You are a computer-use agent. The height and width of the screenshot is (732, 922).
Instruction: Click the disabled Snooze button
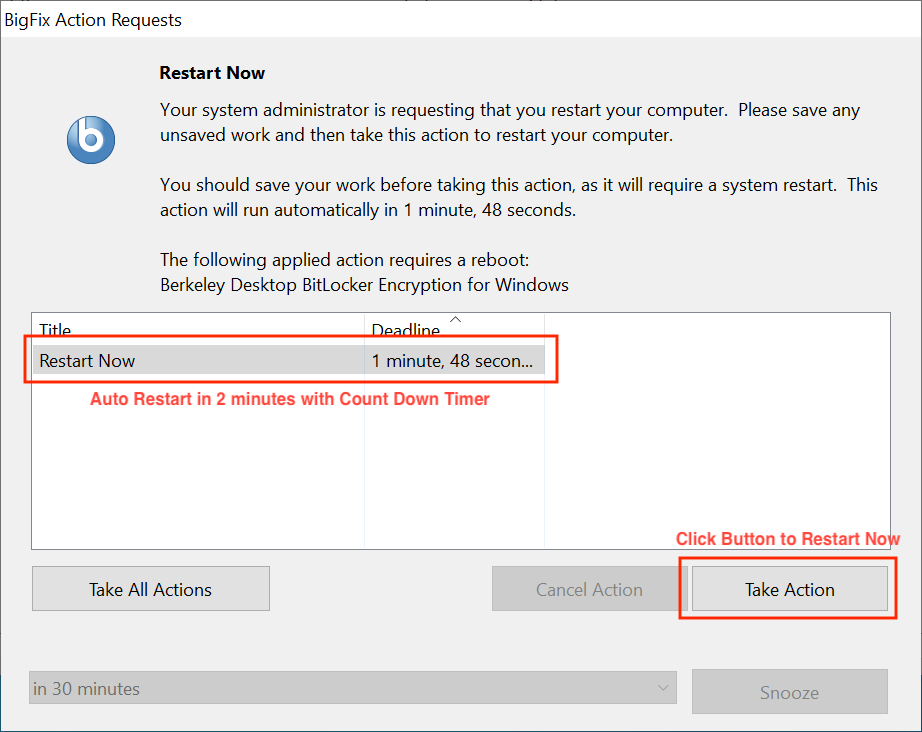coord(789,691)
